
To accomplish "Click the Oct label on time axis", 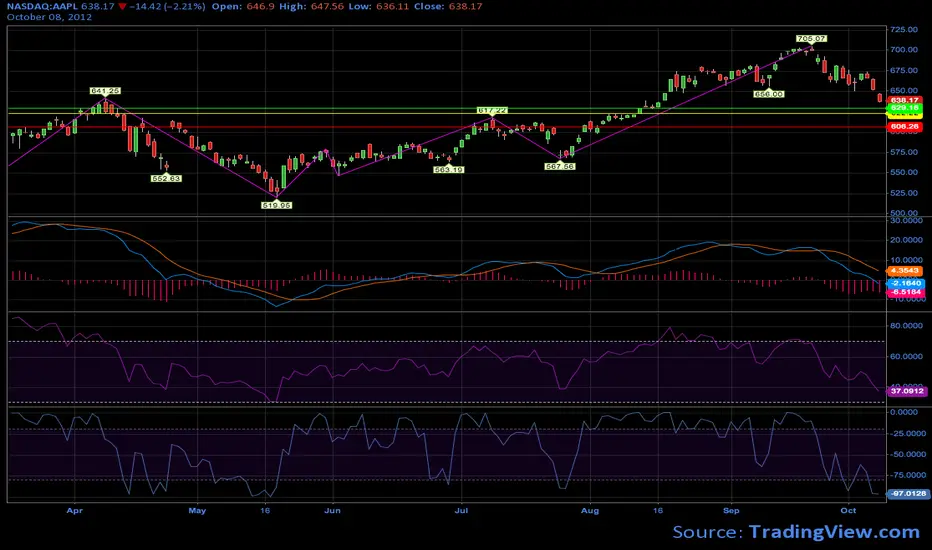I will pyautogui.click(x=848, y=511).
